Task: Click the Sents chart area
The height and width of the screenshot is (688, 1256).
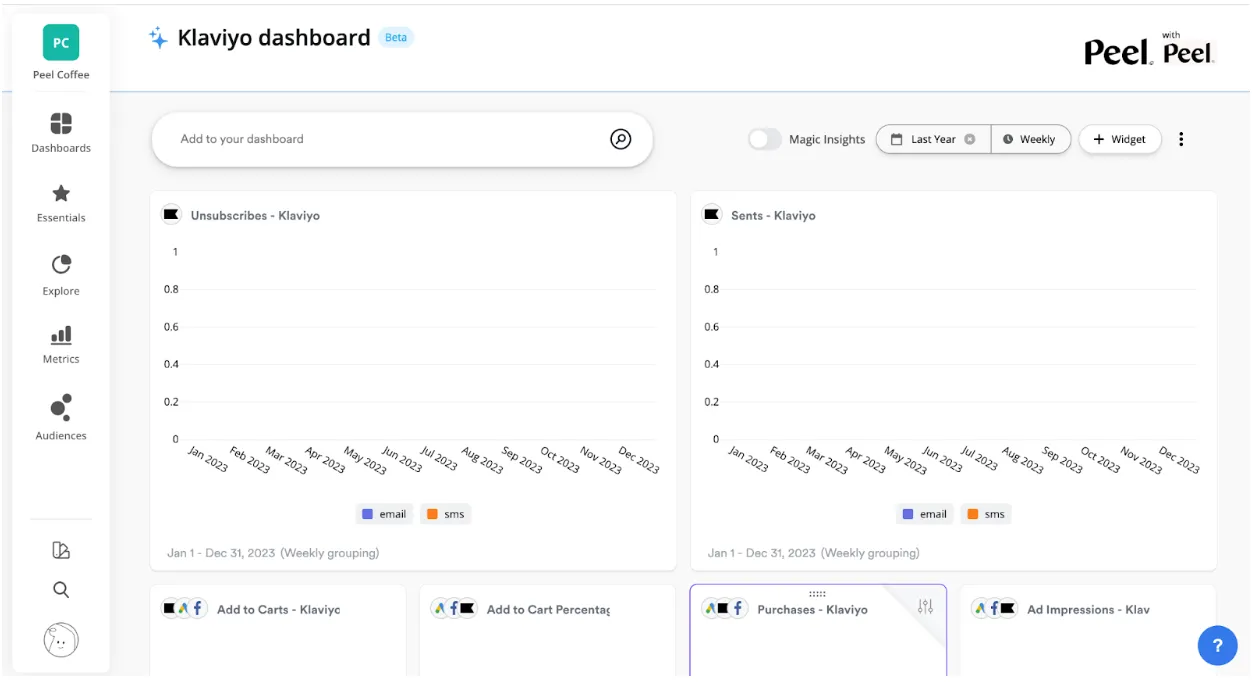Action: pos(951,345)
